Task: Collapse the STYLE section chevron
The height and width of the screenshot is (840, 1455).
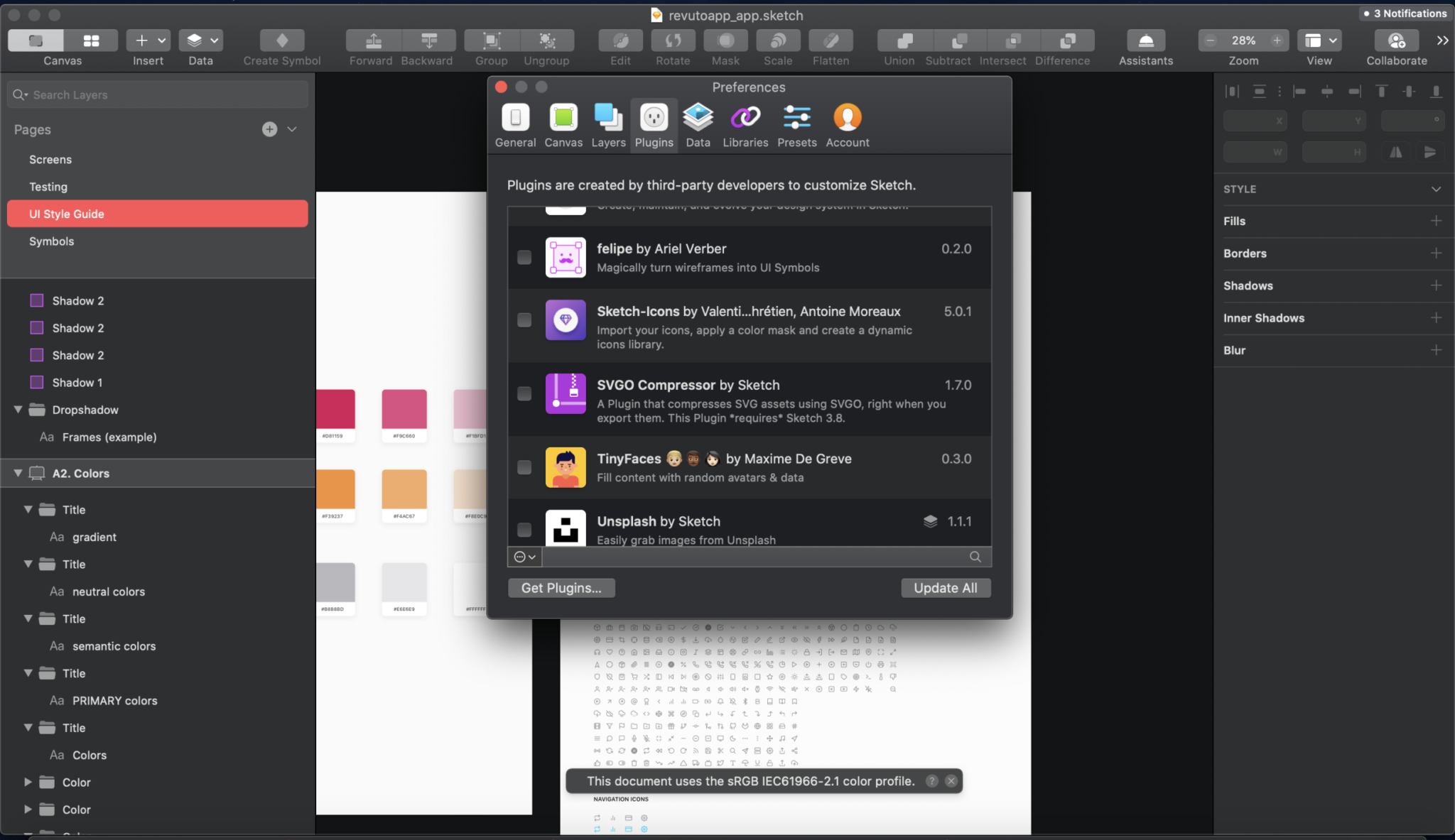Action: coord(1436,189)
